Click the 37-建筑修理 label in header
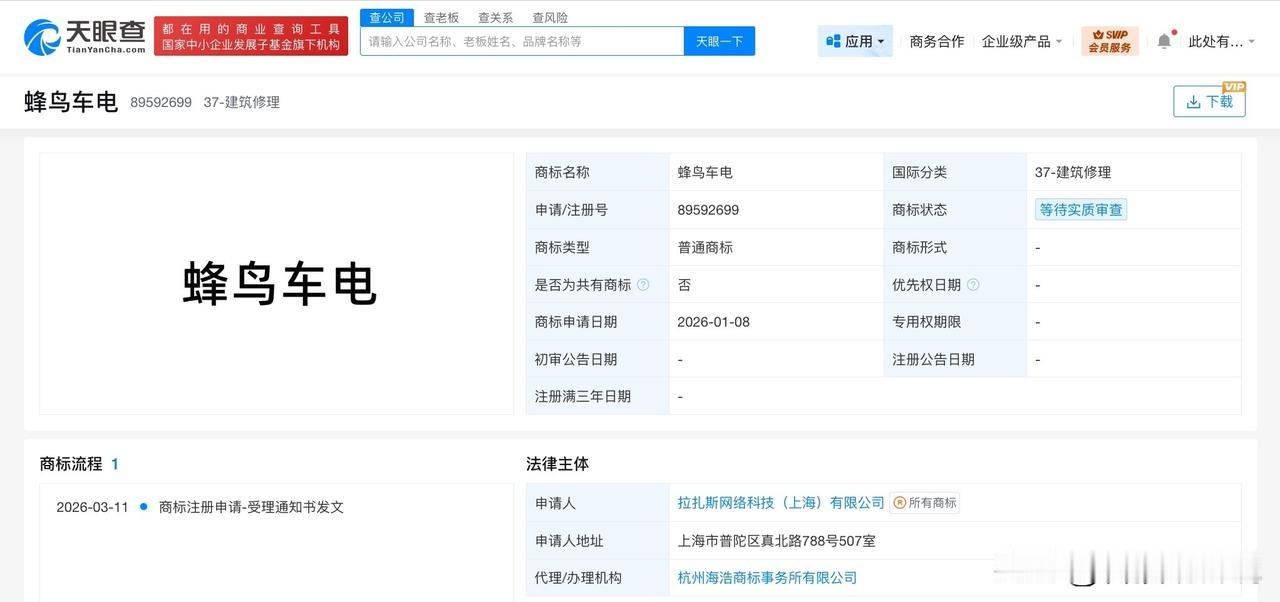Image resolution: width=1280 pixels, height=602 pixels. pos(242,102)
